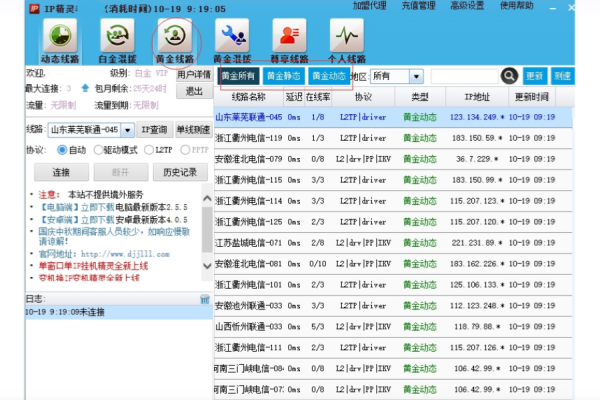Screen dimensions: 600x400
Task: Click the magnifier search icon
Action: point(510,76)
